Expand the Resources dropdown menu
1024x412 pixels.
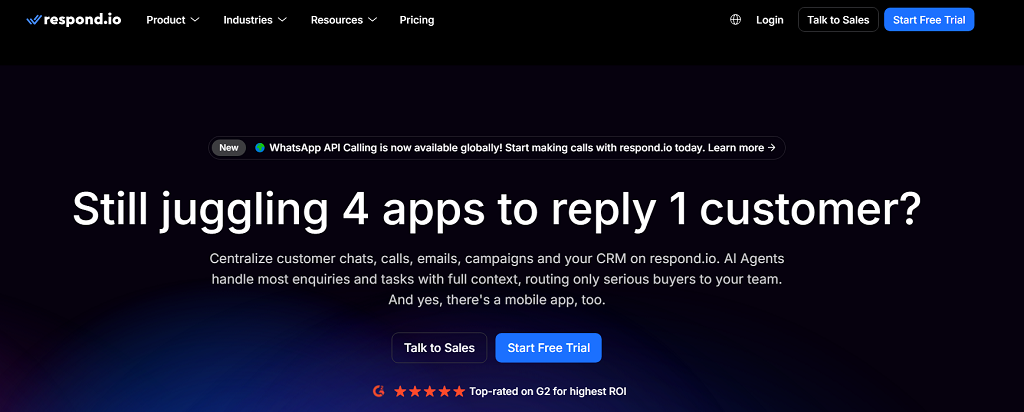pos(344,20)
